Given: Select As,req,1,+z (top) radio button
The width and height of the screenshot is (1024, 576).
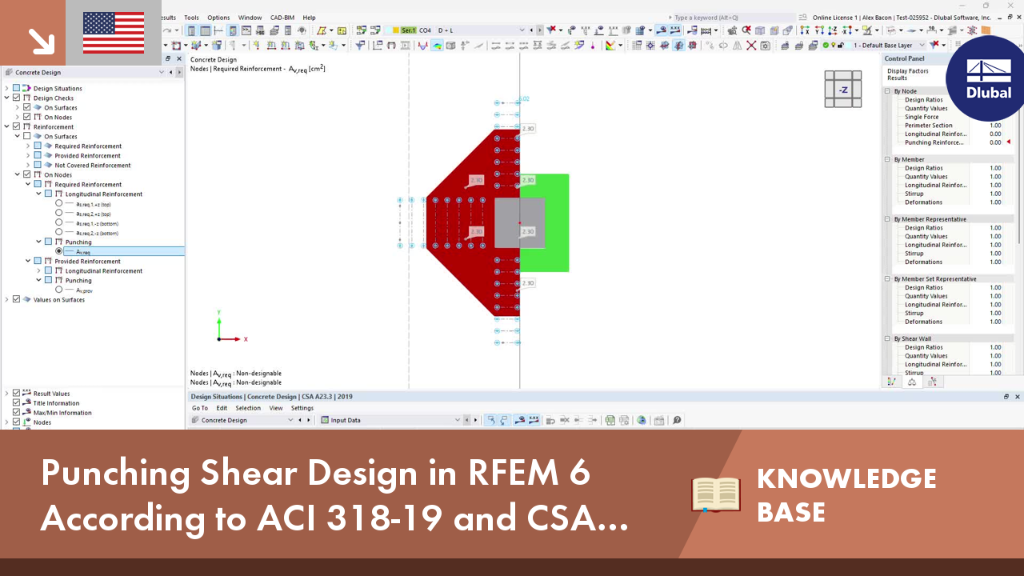Looking at the screenshot, I should pyautogui.click(x=59, y=204).
